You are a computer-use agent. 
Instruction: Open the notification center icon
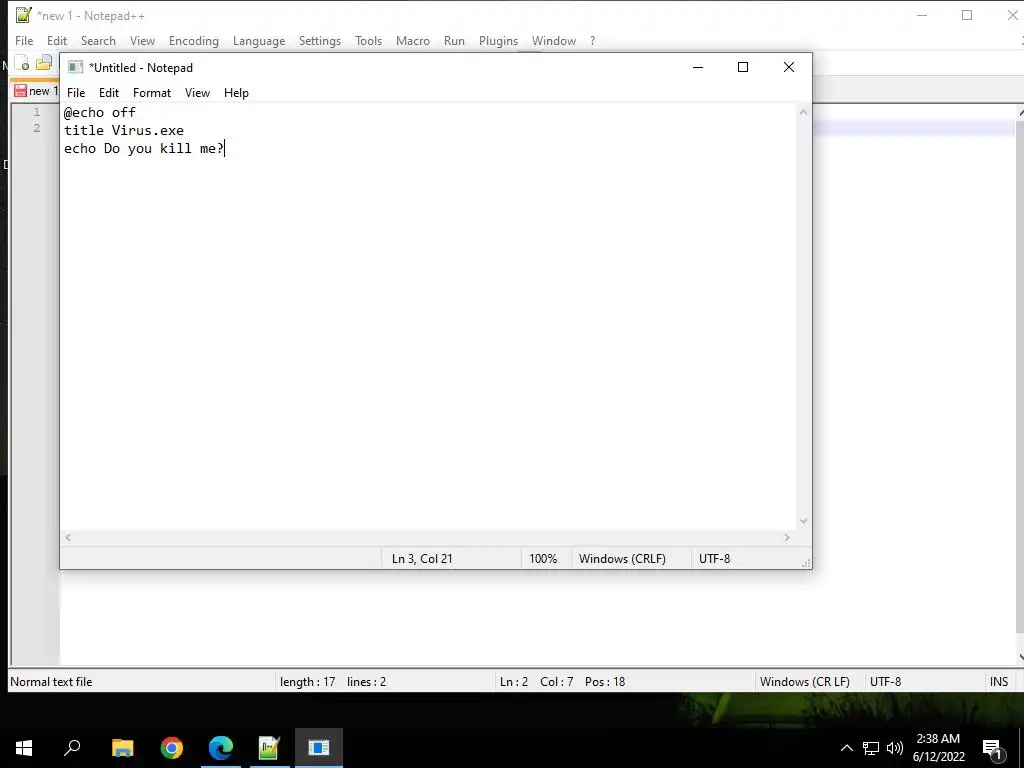[x=993, y=748]
